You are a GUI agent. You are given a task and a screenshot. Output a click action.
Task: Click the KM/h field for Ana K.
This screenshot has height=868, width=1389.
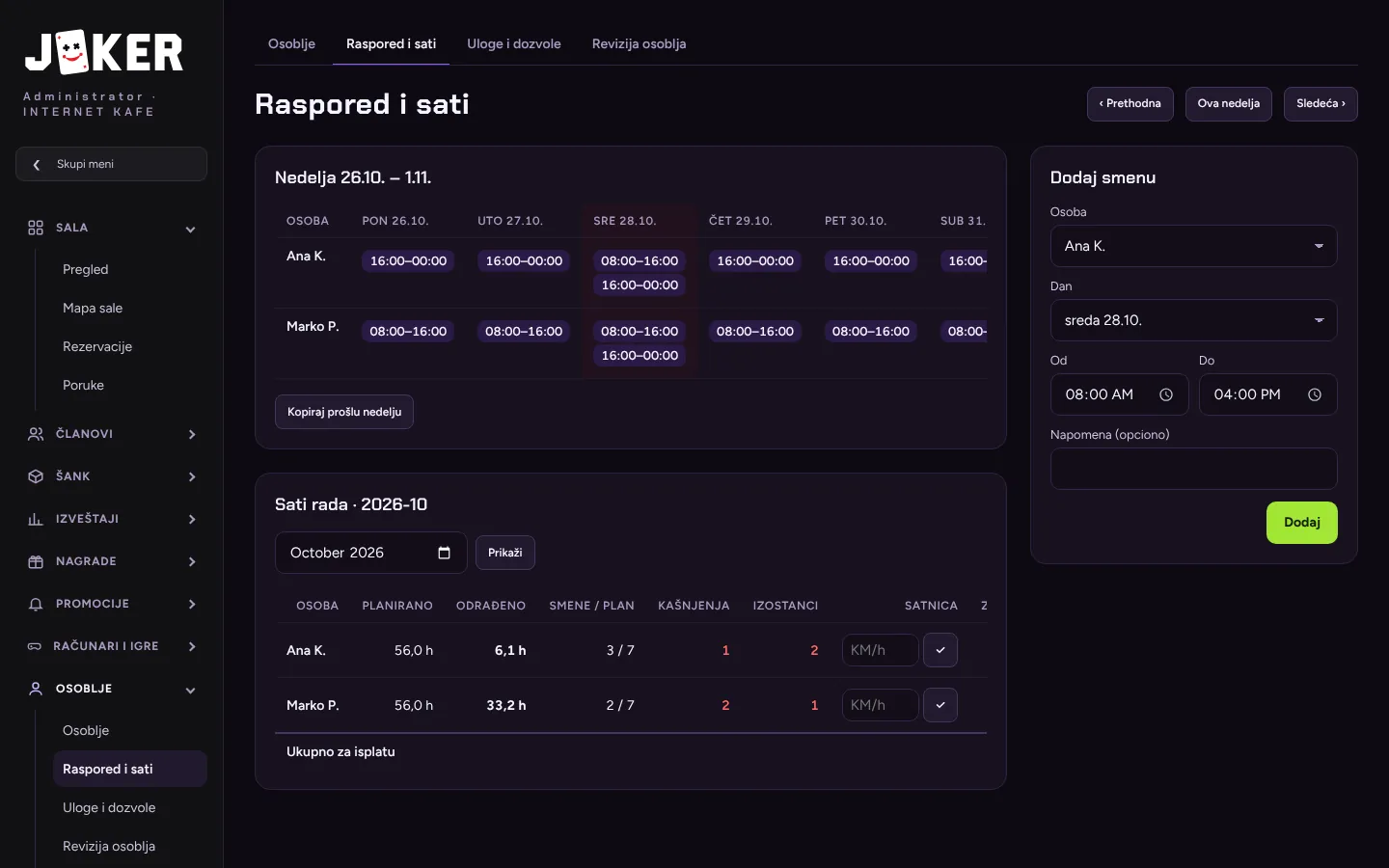coord(880,650)
